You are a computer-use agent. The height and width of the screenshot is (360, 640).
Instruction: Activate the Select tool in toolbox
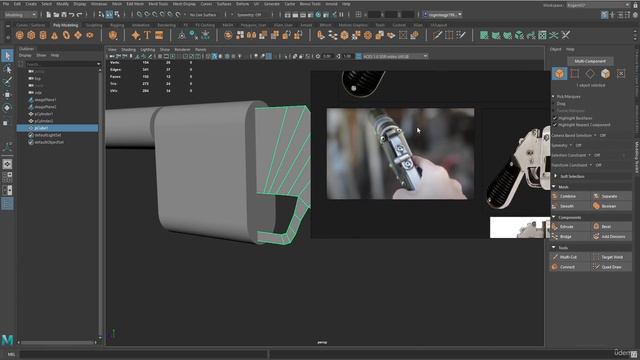pyautogui.click(x=7, y=56)
